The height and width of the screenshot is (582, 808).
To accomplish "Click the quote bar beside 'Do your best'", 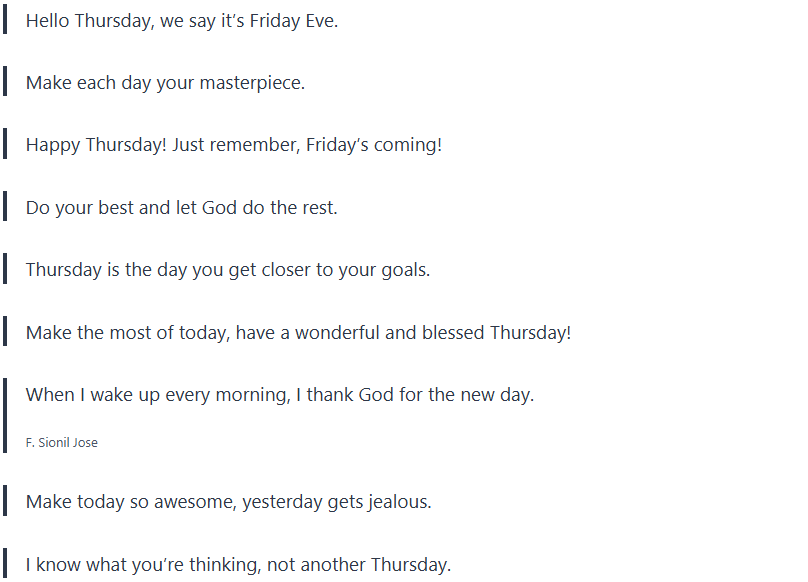I will click(x=5, y=207).
